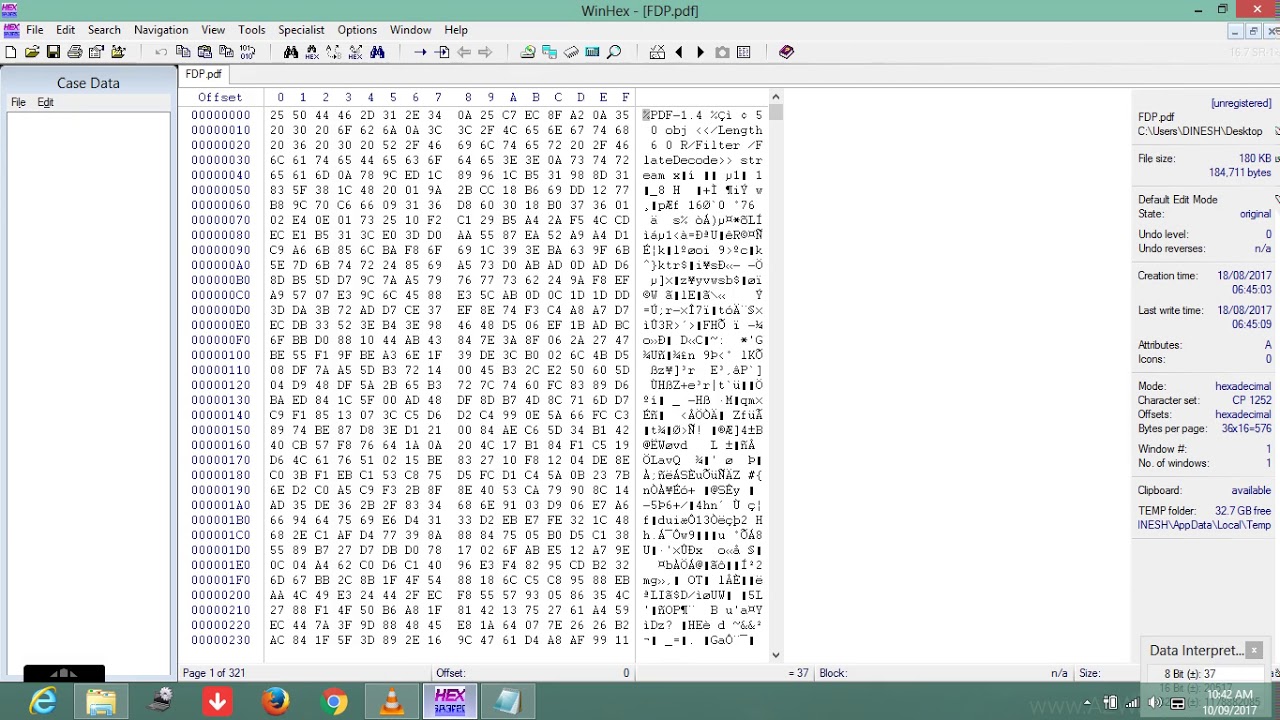1280x720 pixels.
Task: Save sectors with the floppy disk icon
Action: point(53,52)
